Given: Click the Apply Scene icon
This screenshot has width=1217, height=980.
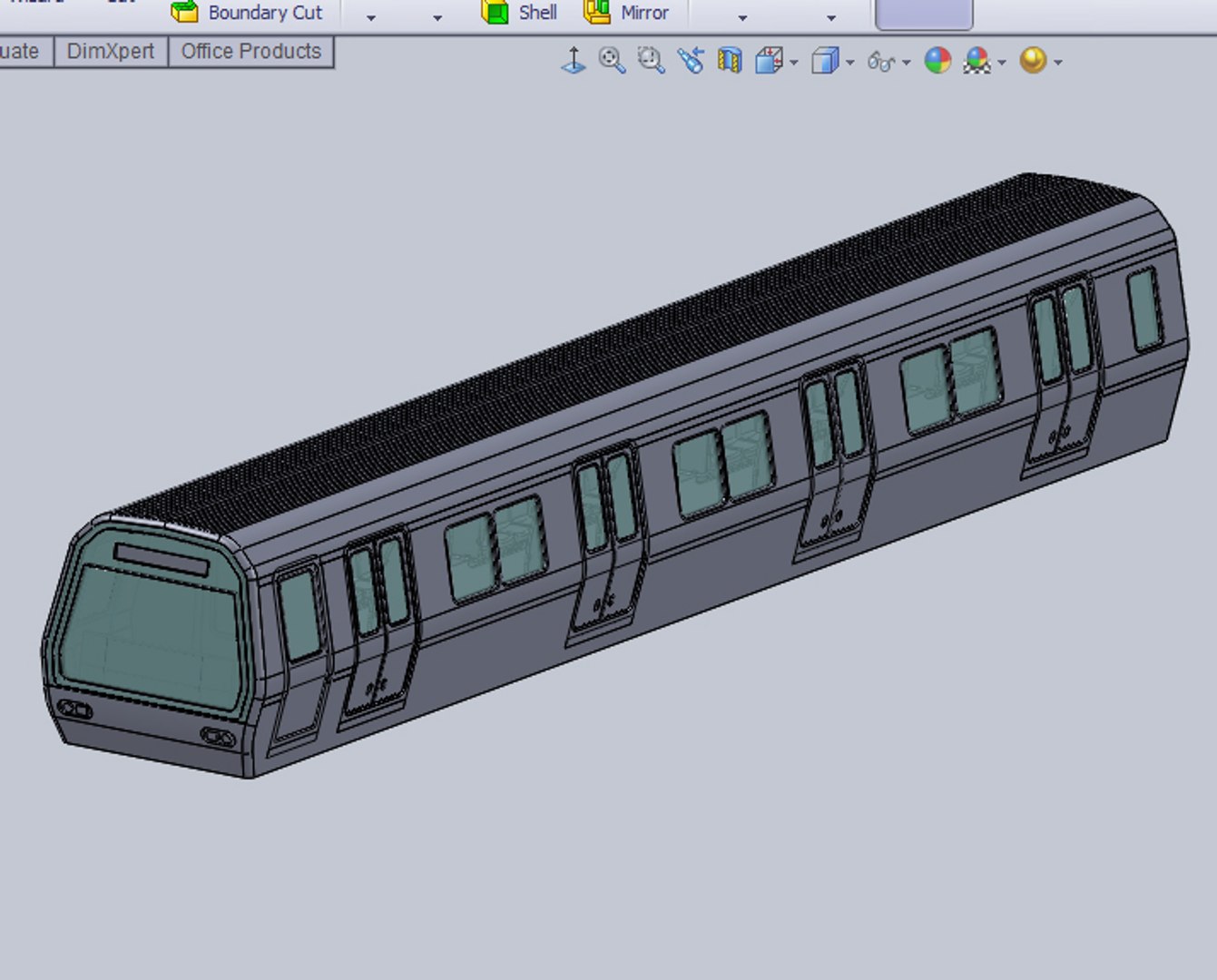Looking at the screenshot, I should click(977, 61).
